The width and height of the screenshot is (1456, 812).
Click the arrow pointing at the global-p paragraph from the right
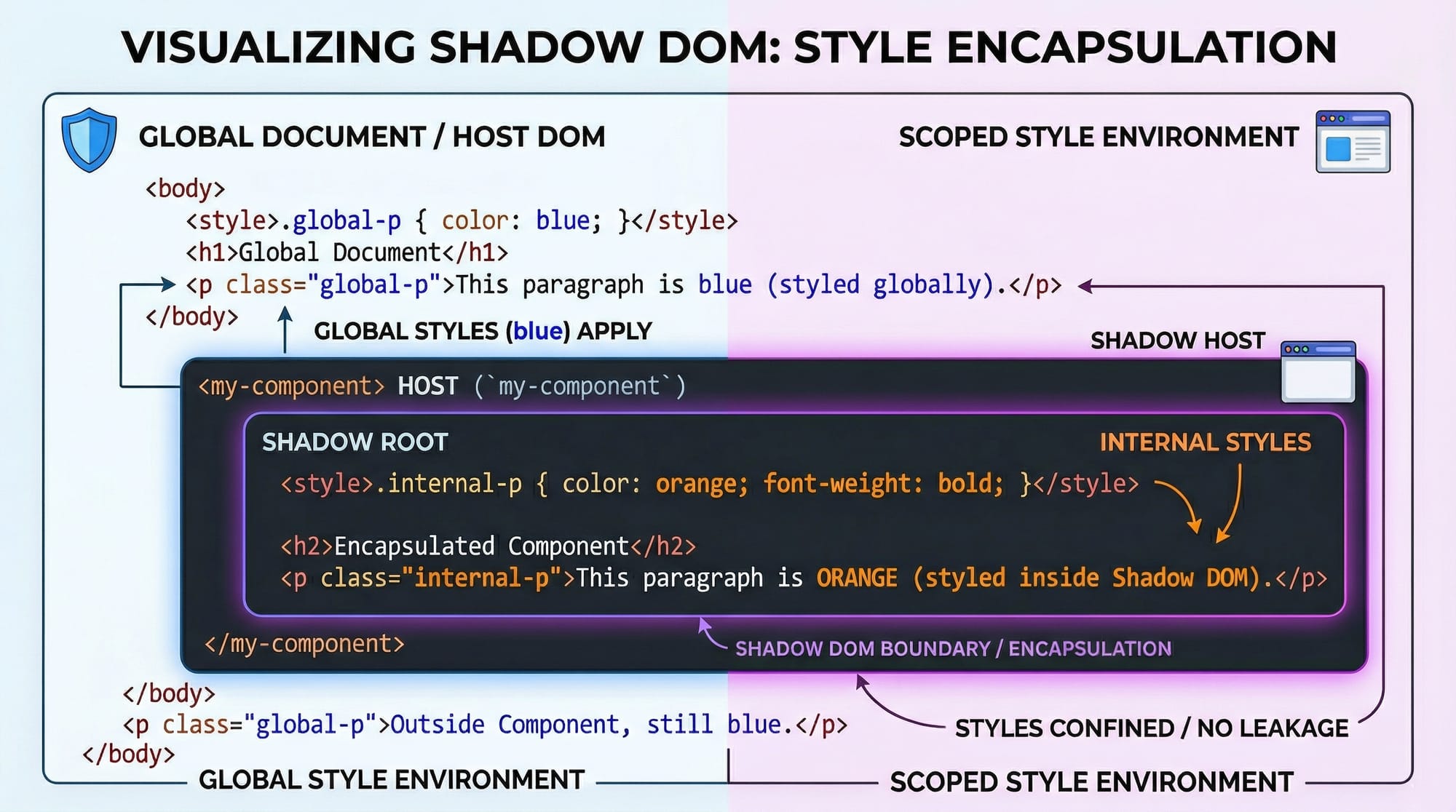pos(1086,287)
